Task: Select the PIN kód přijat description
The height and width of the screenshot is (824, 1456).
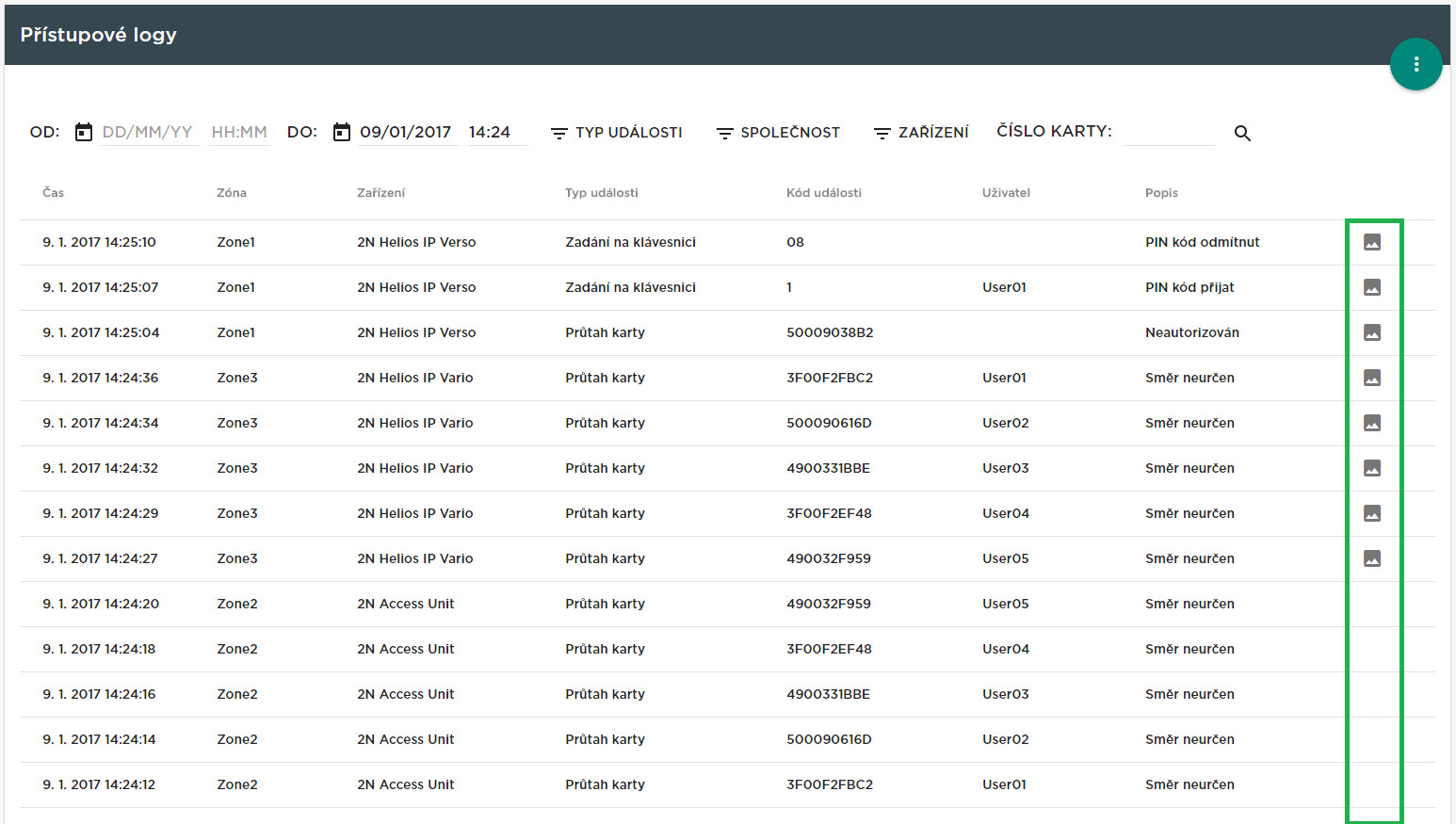Action: [x=1189, y=287]
